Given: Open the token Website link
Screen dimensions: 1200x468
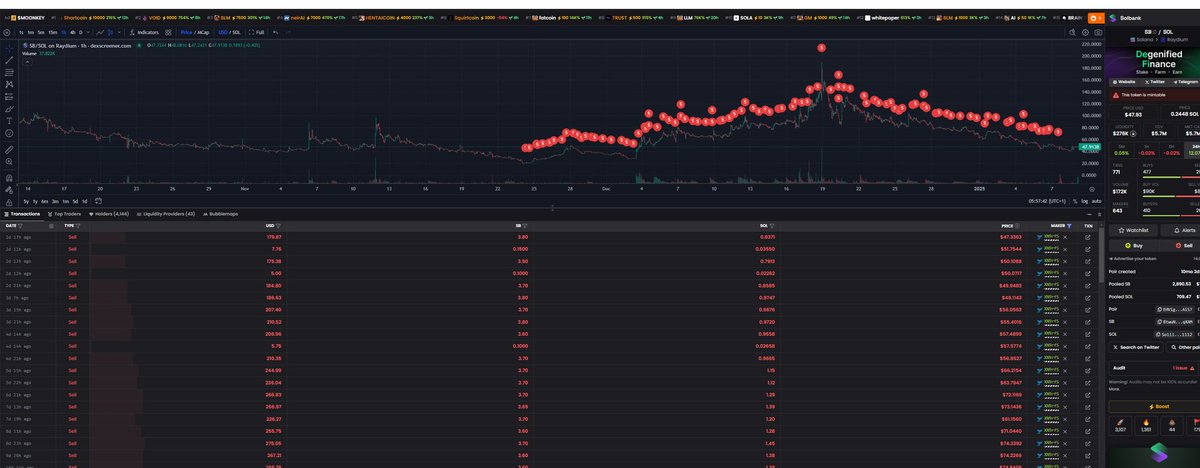Looking at the screenshot, I should coord(1124,80).
